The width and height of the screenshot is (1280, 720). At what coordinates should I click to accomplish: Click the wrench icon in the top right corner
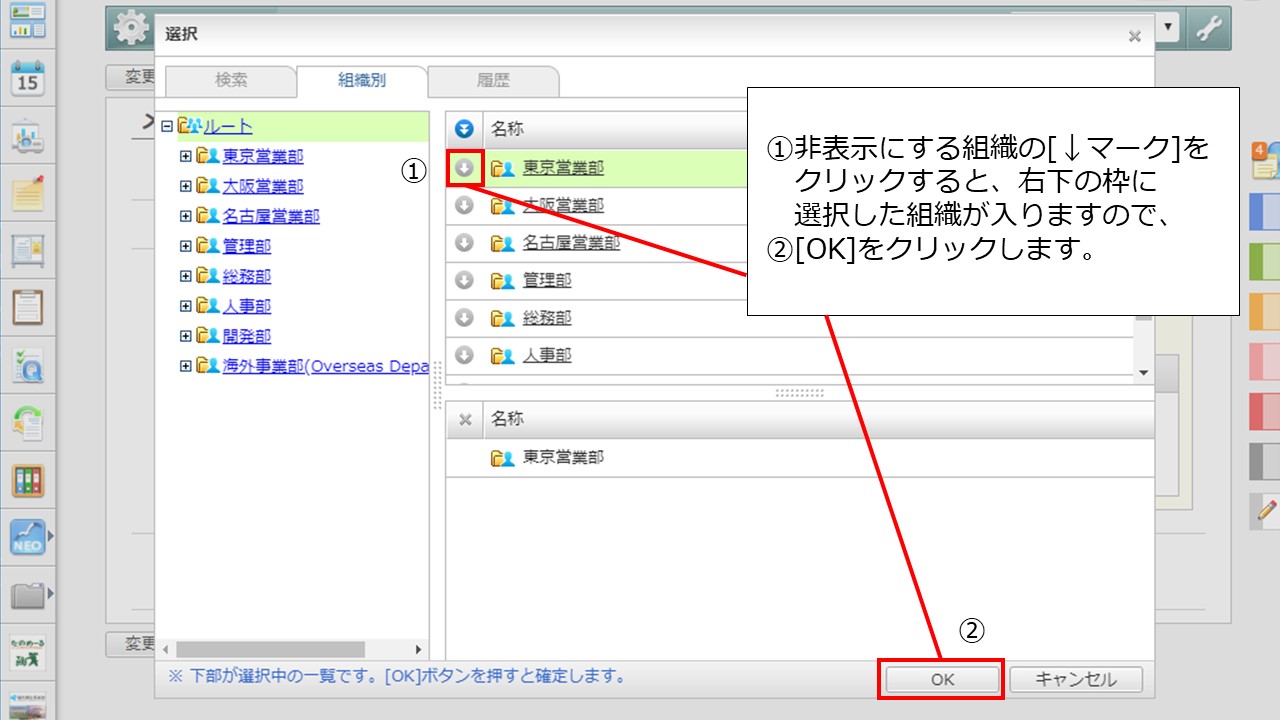pos(1208,28)
